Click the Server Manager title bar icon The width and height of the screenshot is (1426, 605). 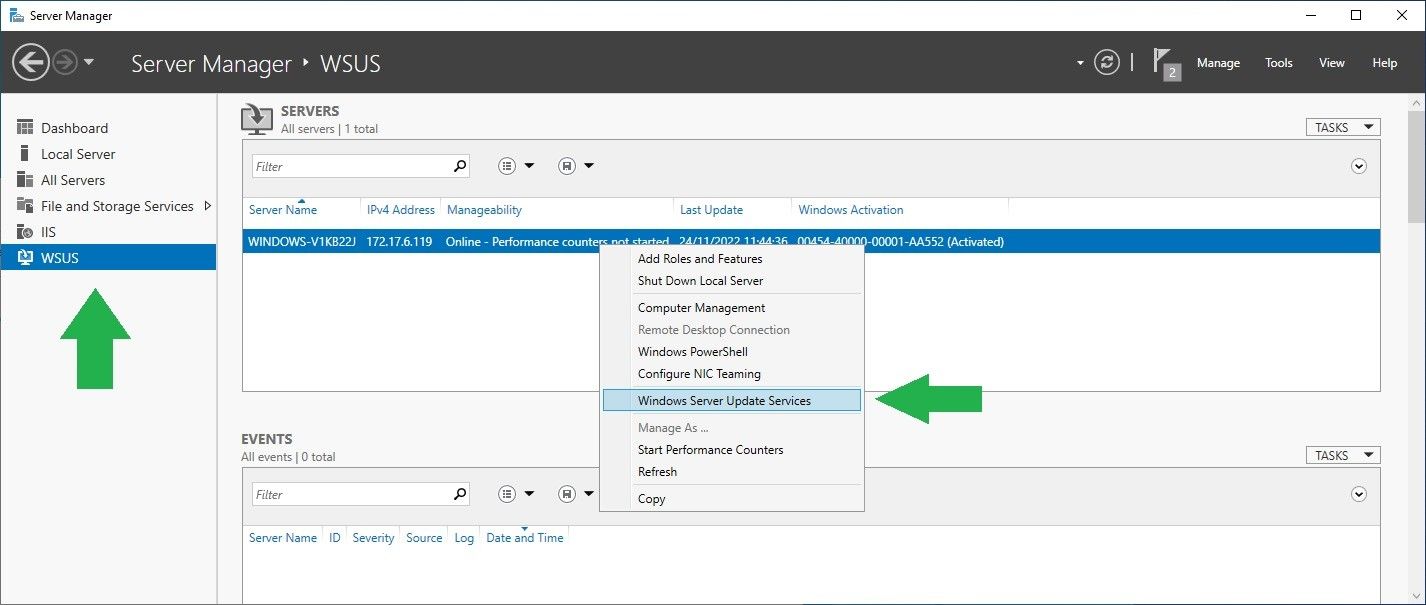click(17, 15)
